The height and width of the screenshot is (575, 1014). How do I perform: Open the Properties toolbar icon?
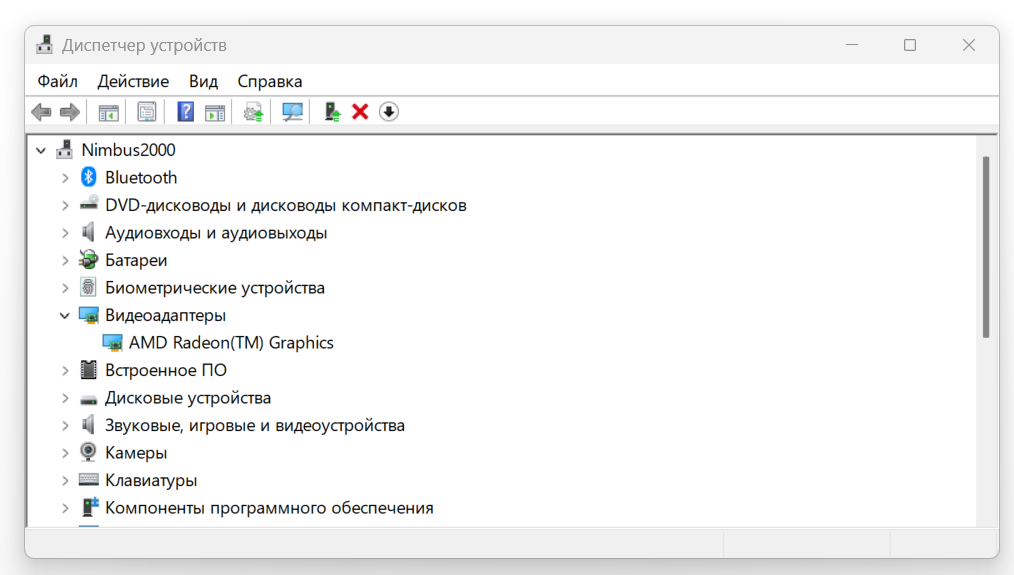click(147, 112)
